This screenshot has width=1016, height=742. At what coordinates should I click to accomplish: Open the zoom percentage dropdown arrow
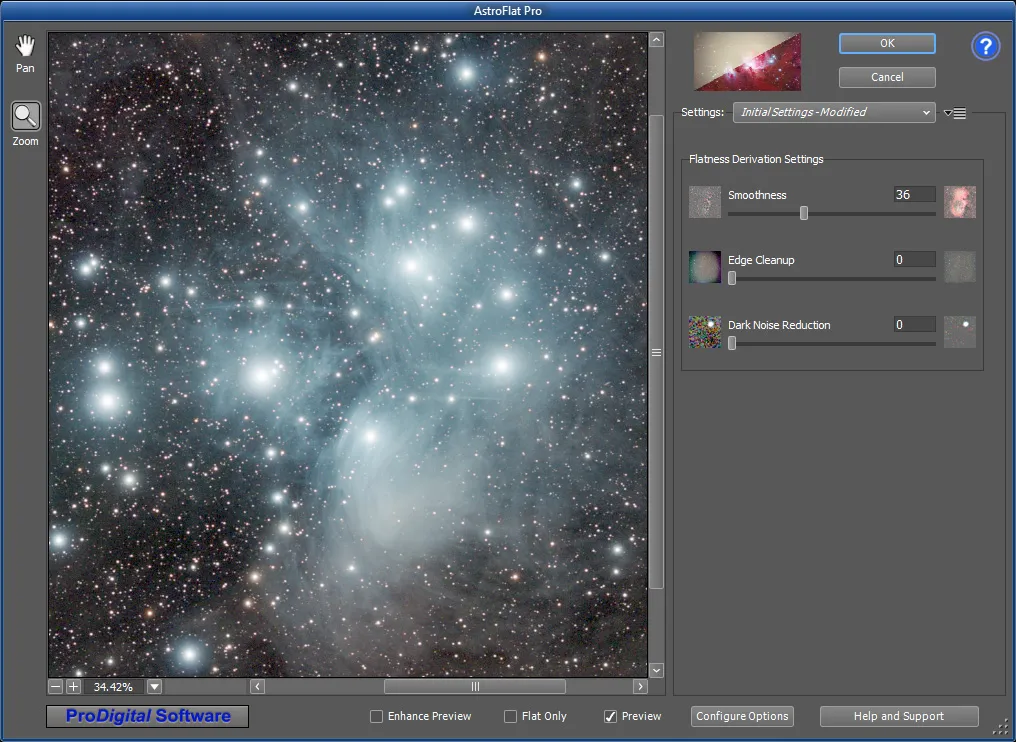click(x=153, y=687)
